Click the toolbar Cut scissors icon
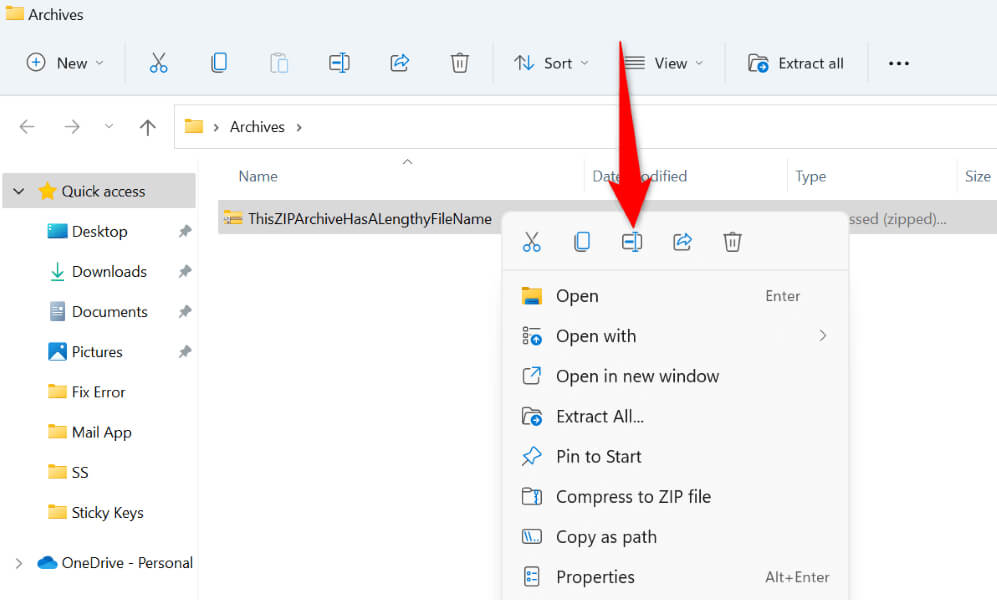997x600 pixels. (158, 63)
